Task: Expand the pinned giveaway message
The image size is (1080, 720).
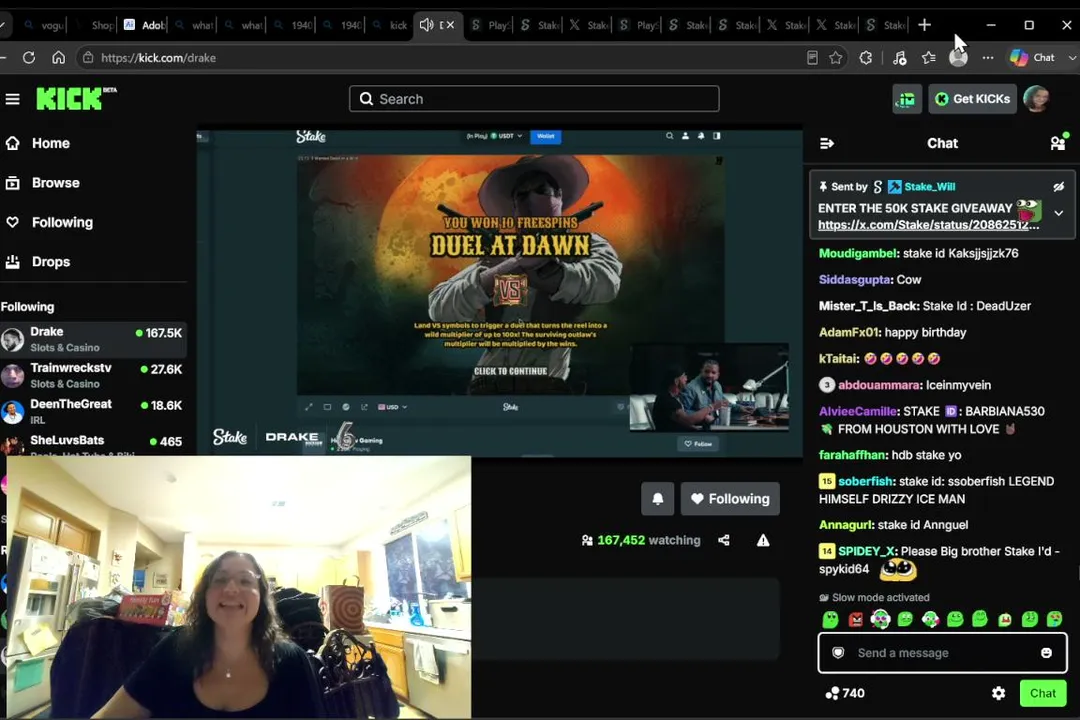Action: (x=1059, y=214)
